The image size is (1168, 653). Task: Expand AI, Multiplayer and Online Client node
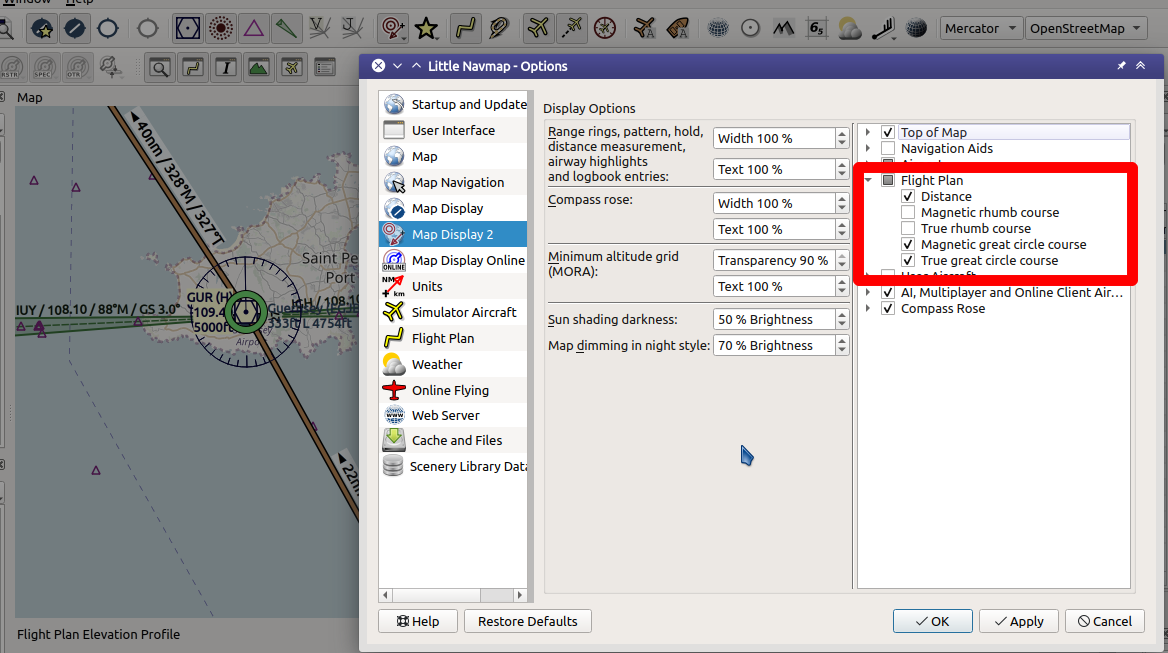[x=868, y=293]
